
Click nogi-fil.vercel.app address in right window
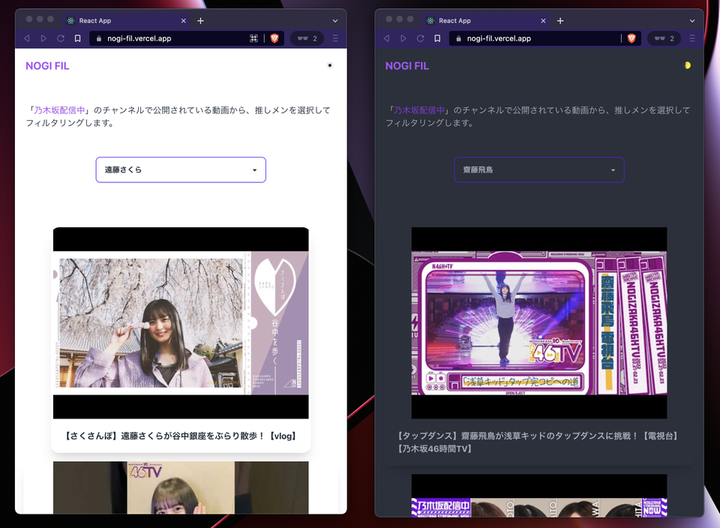pyautogui.click(x=499, y=39)
